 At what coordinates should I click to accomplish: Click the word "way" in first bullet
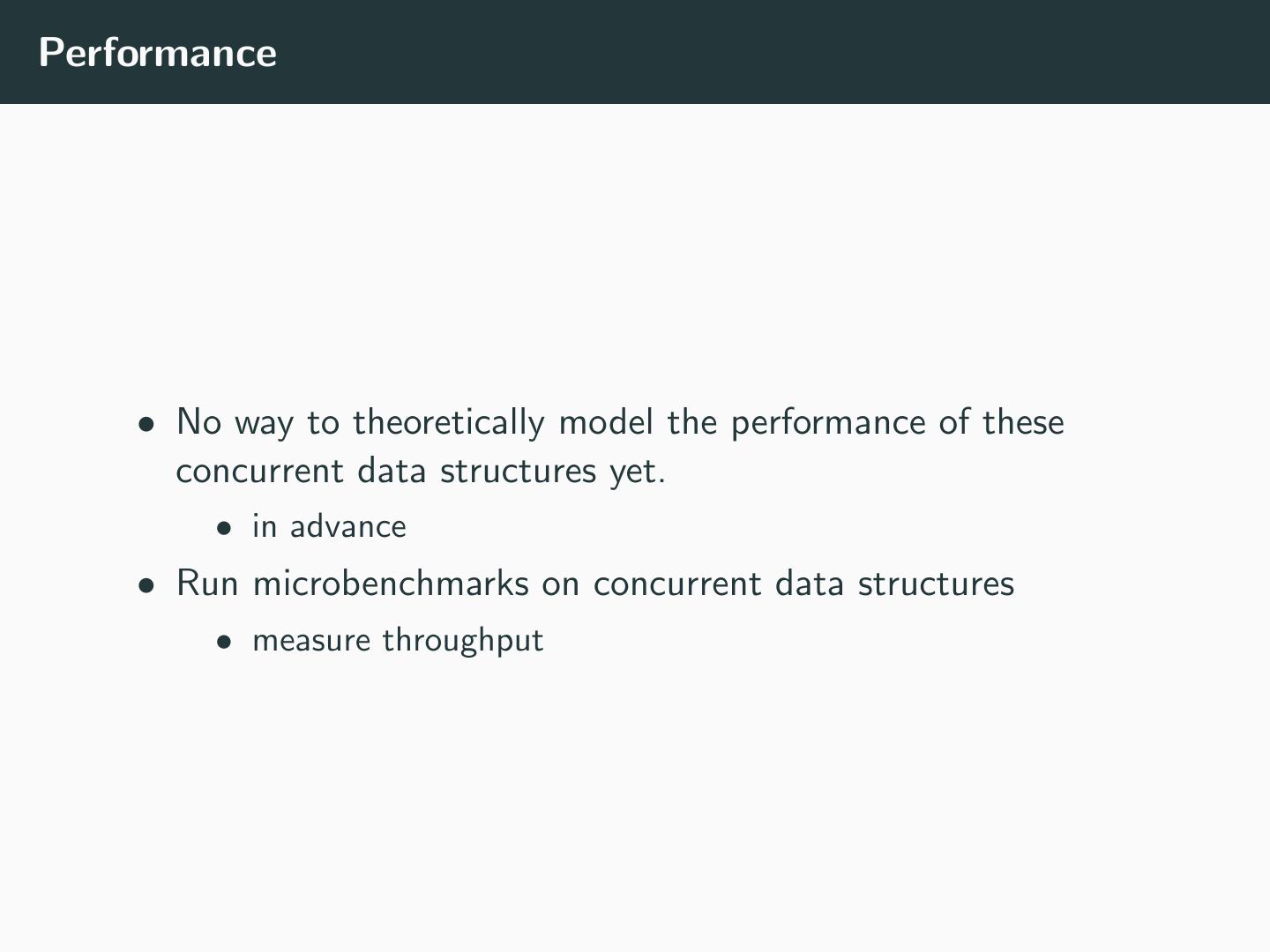pyautogui.click(x=264, y=424)
